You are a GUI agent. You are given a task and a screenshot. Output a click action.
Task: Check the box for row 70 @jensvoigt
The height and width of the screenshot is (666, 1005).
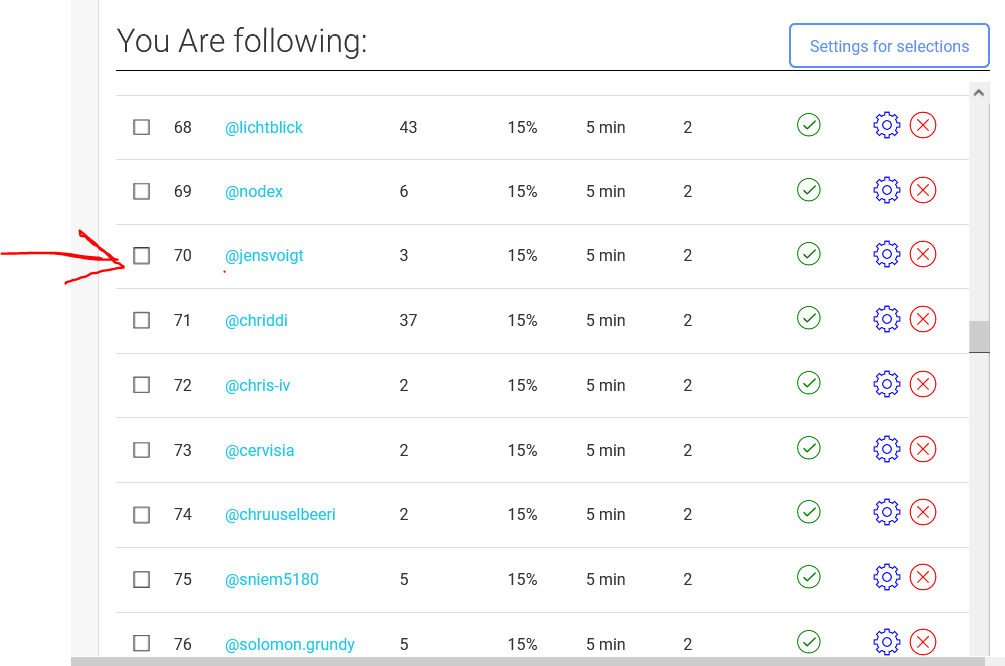click(142, 256)
